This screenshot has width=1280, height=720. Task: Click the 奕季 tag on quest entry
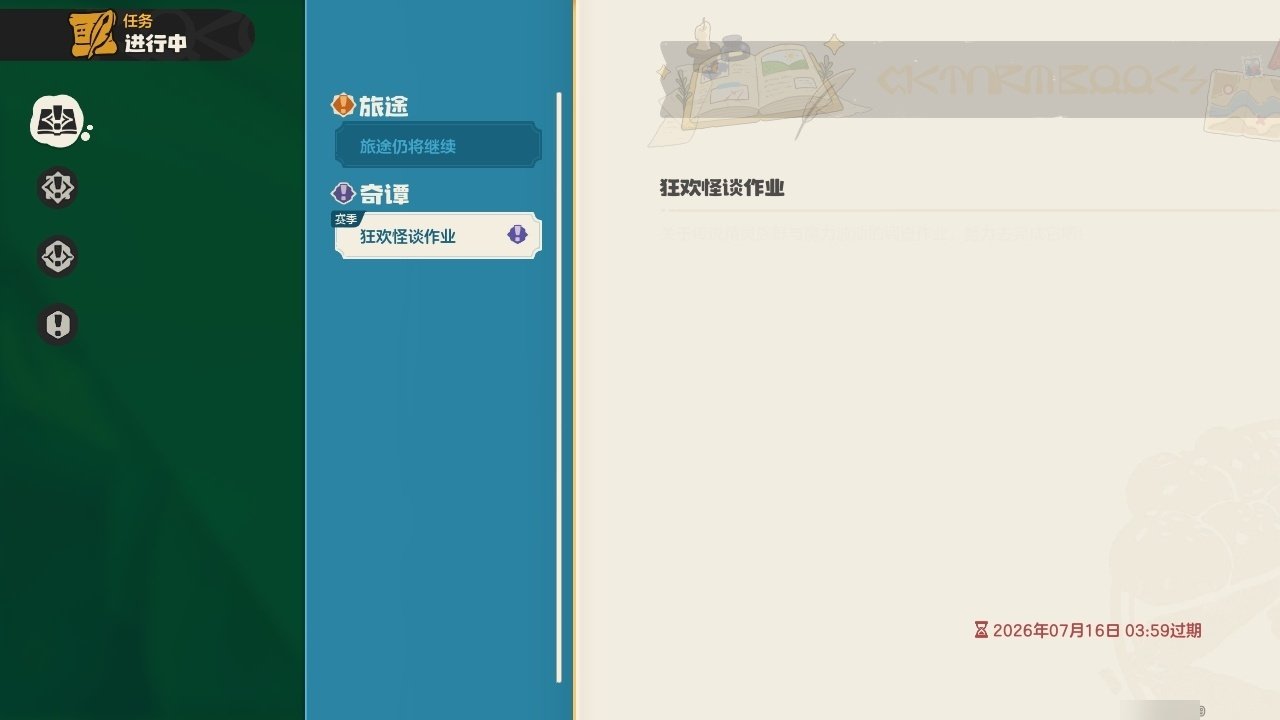click(x=345, y=219)
